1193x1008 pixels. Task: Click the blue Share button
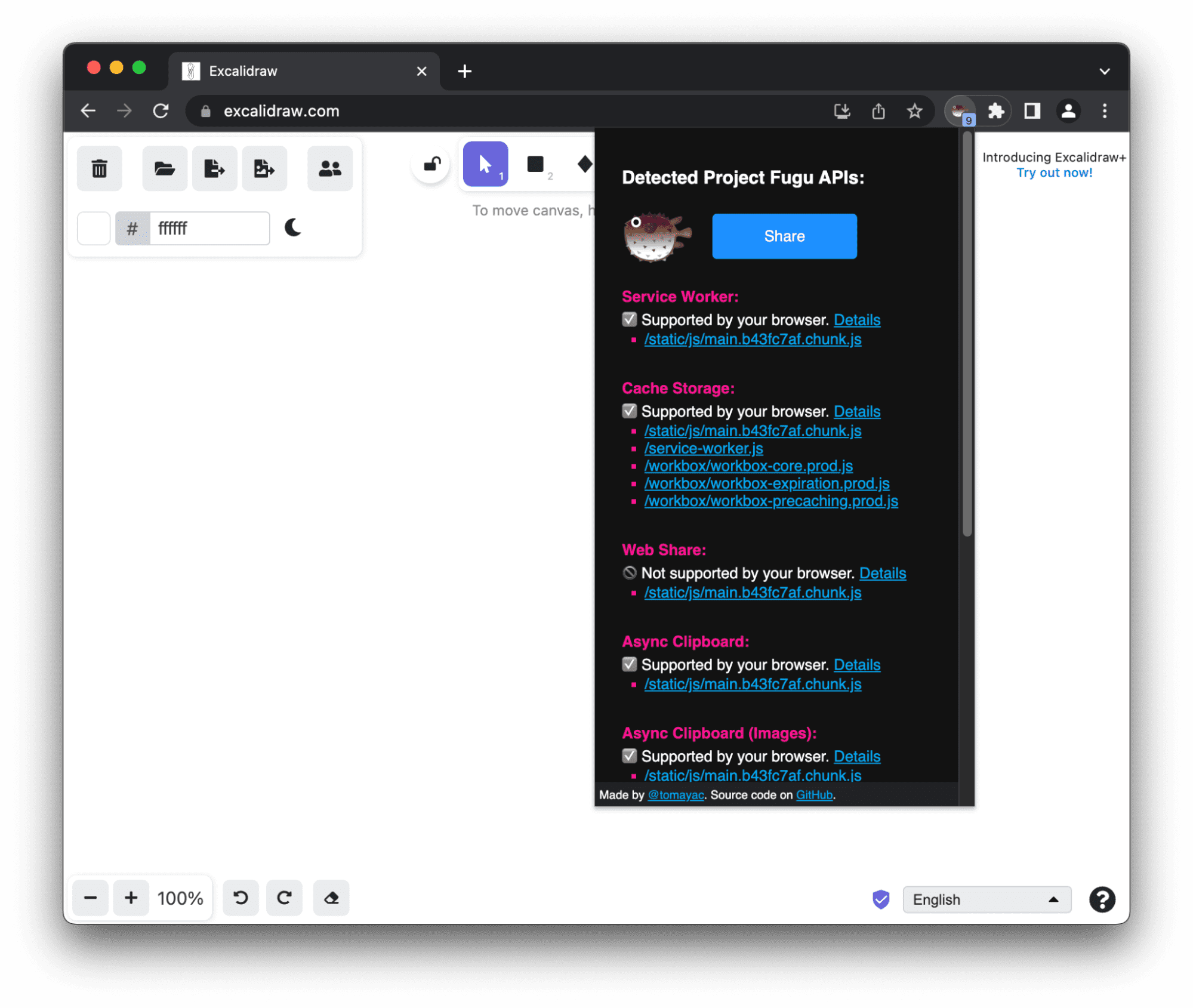pos(784,236)
